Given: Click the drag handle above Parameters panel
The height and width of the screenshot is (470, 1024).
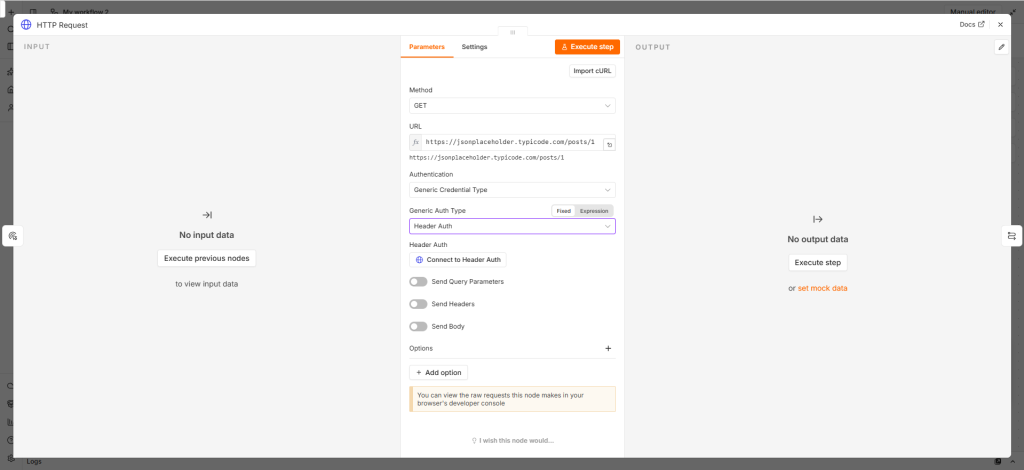Looking at the screenshot, I should (513, 31).
